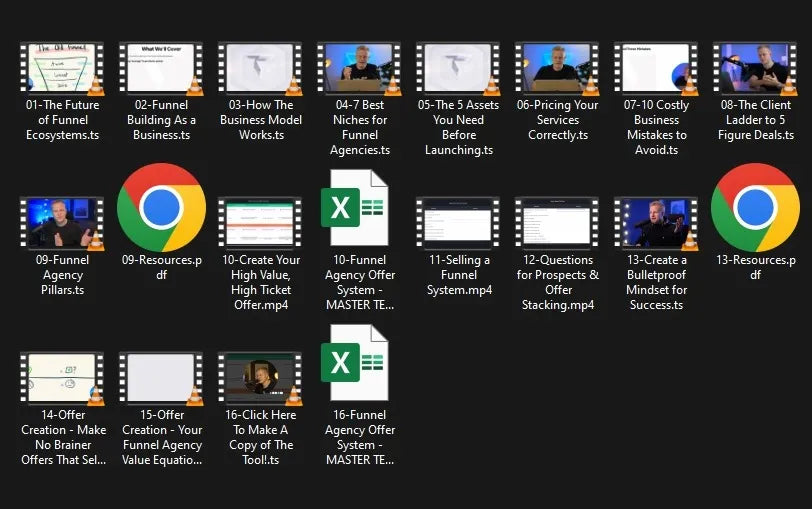Select 14-Offer Creation - Make No Brainer Offers video
The height and width of the screenshot is (509, 812).
click(x=62, y=378)
